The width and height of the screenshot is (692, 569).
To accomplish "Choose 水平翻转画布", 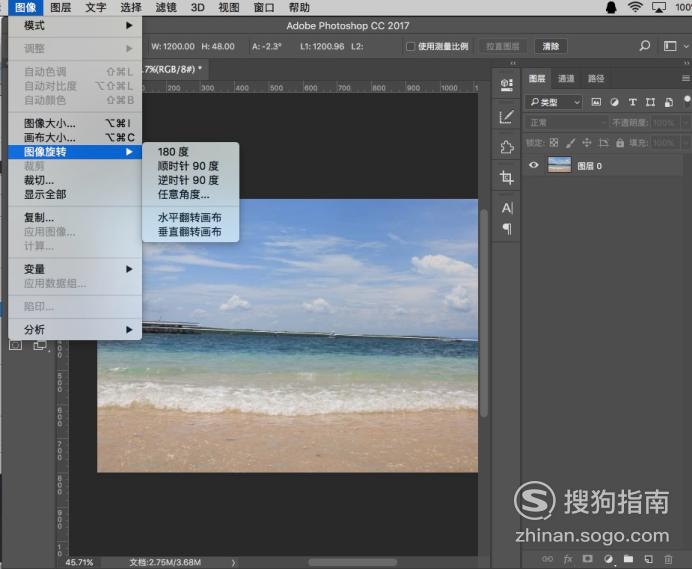I will click(191, 218).
